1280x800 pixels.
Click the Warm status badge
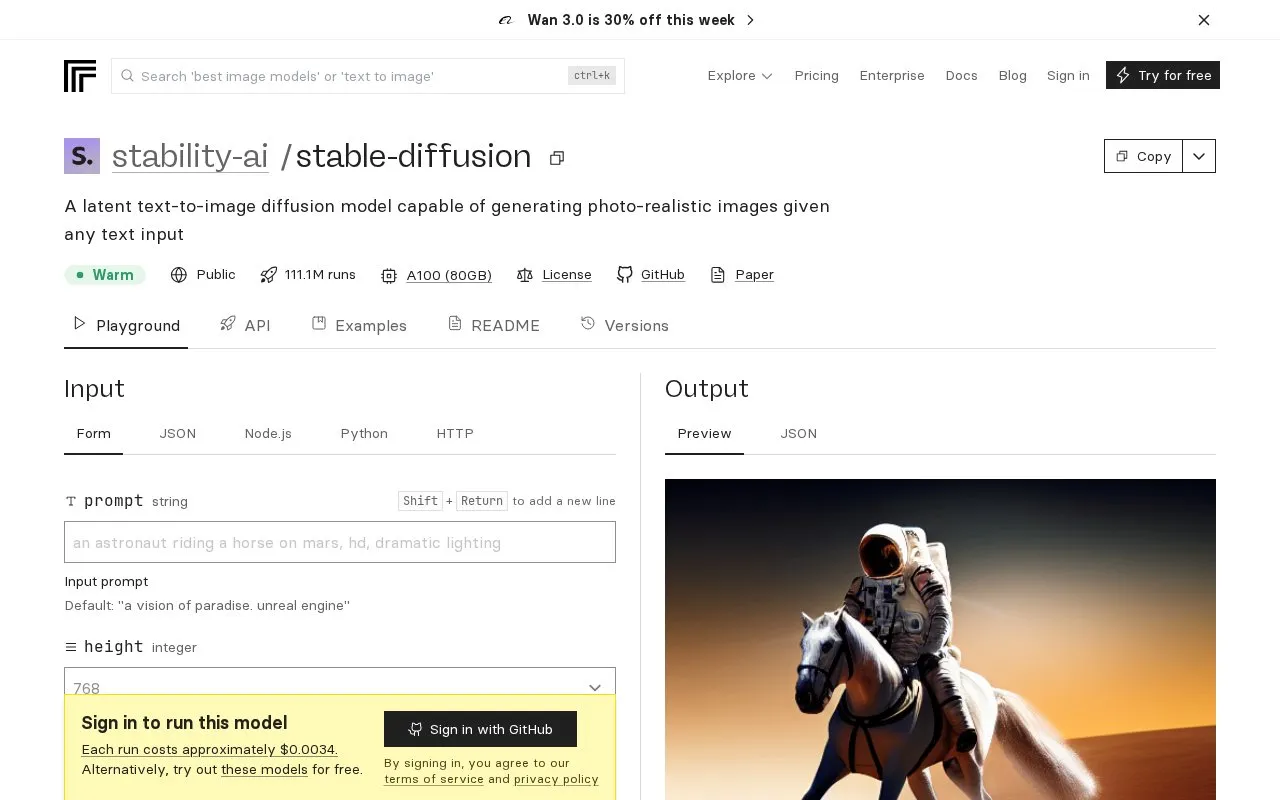[105, 275]
